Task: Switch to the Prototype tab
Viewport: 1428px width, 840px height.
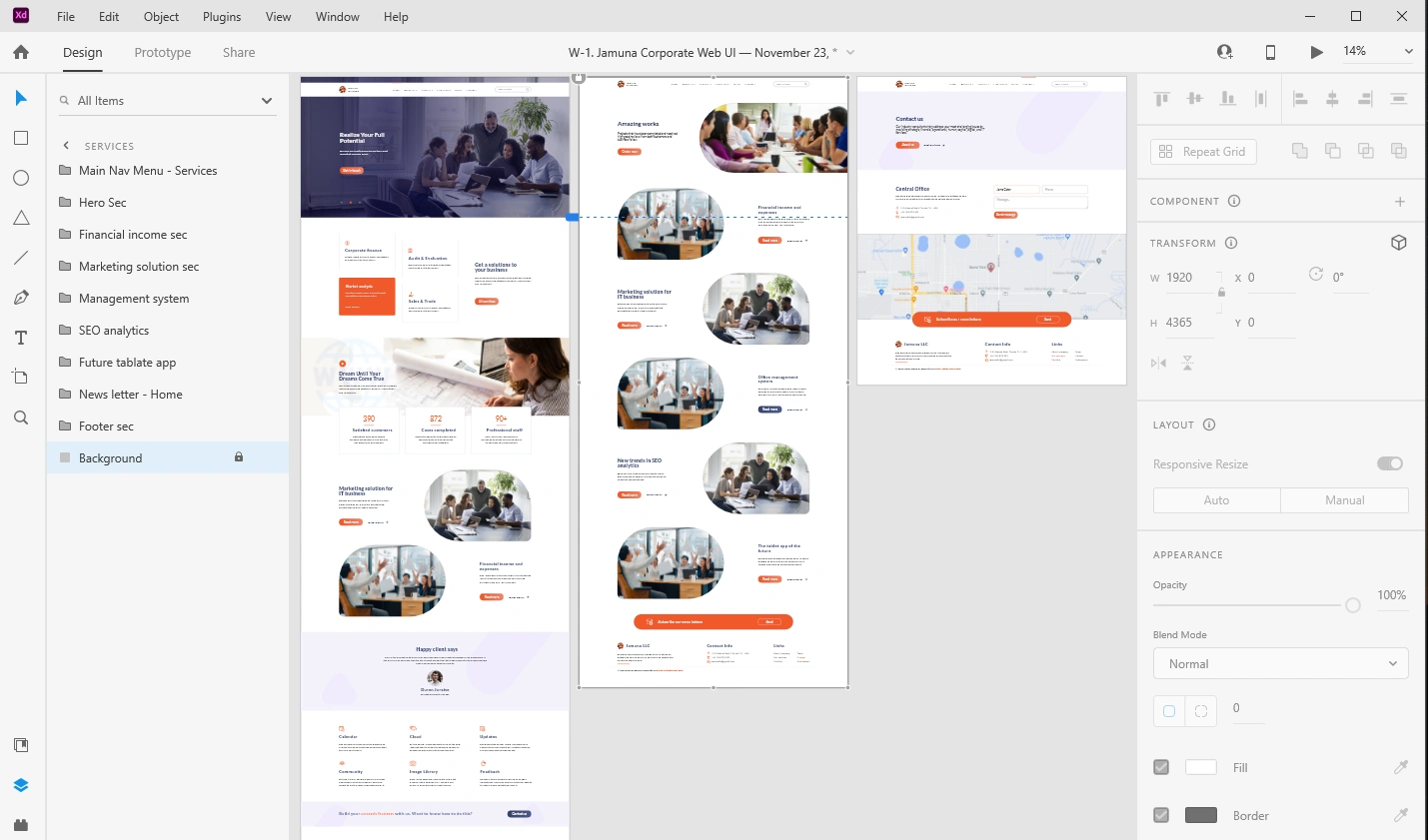Action: click(x=163, y=52)
